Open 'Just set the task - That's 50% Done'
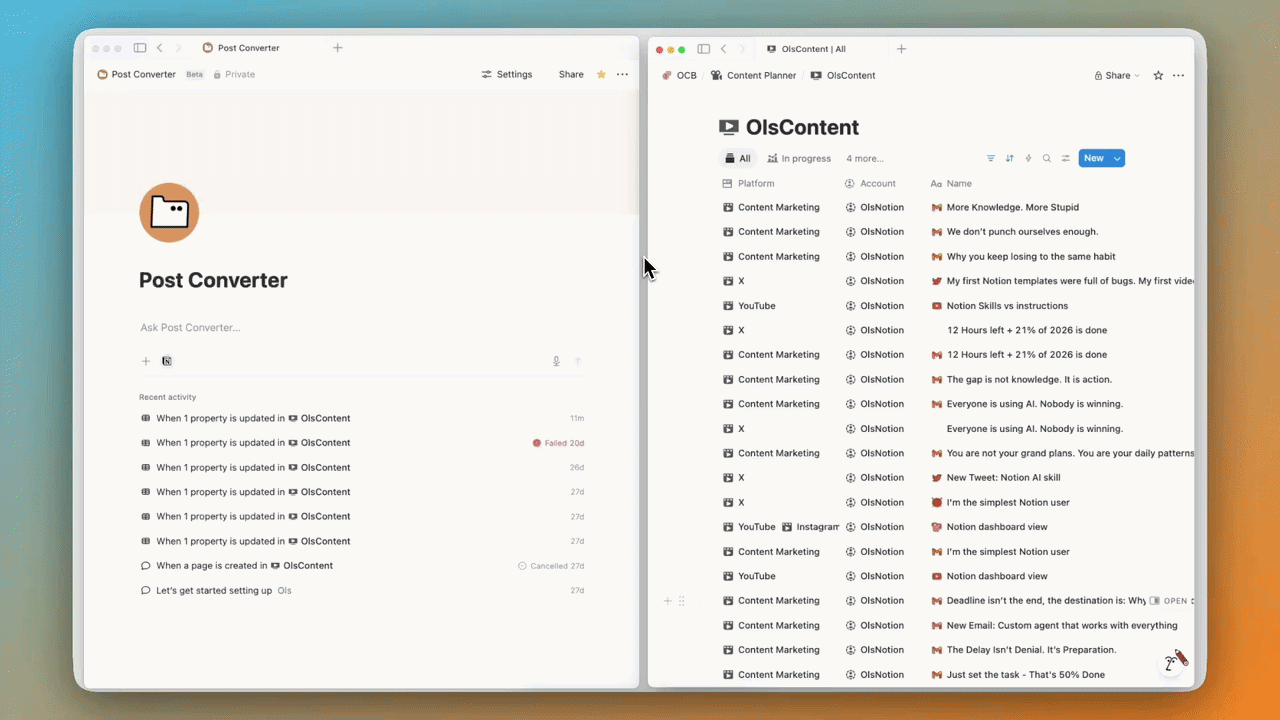The height and width of the screenshot is (720, 1280). (x=1025, y=675)
